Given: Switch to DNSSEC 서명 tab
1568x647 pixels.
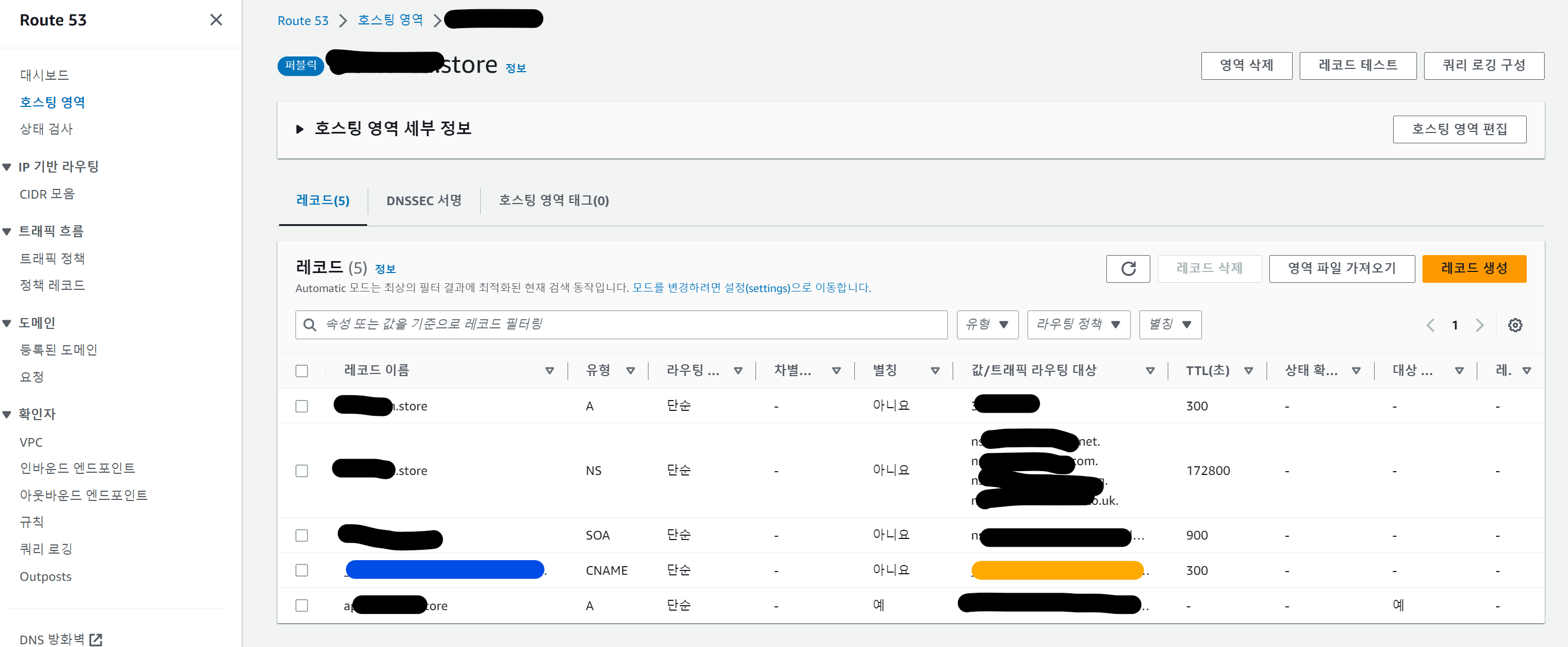Looking at the screenshot, I should [424, 201].
